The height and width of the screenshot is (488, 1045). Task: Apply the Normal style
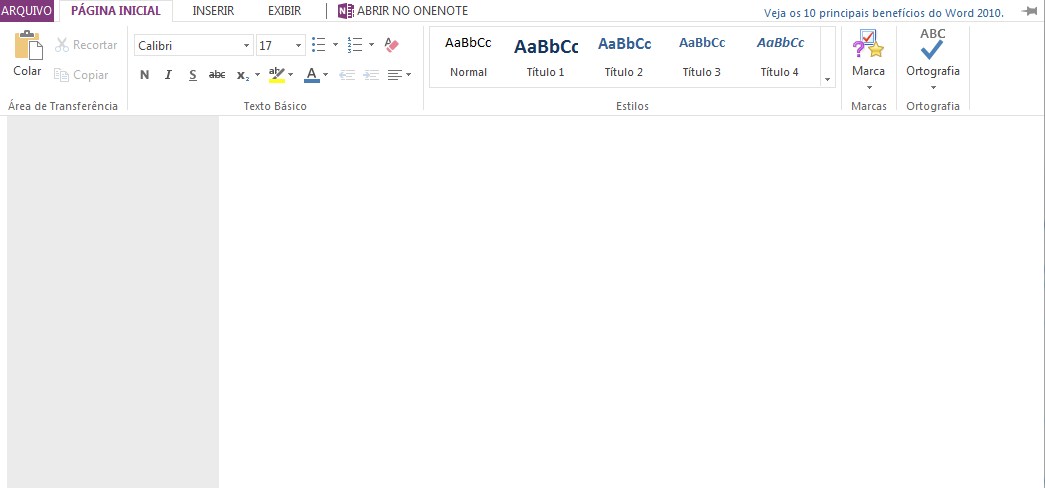pyautogui.click(x=469, y=57)
